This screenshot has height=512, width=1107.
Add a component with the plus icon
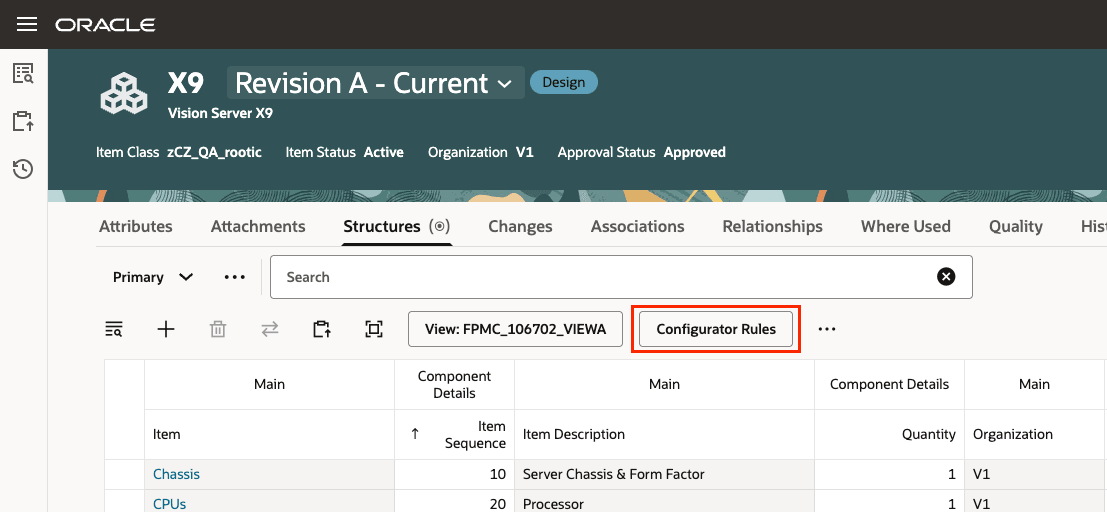pos(166,329)
